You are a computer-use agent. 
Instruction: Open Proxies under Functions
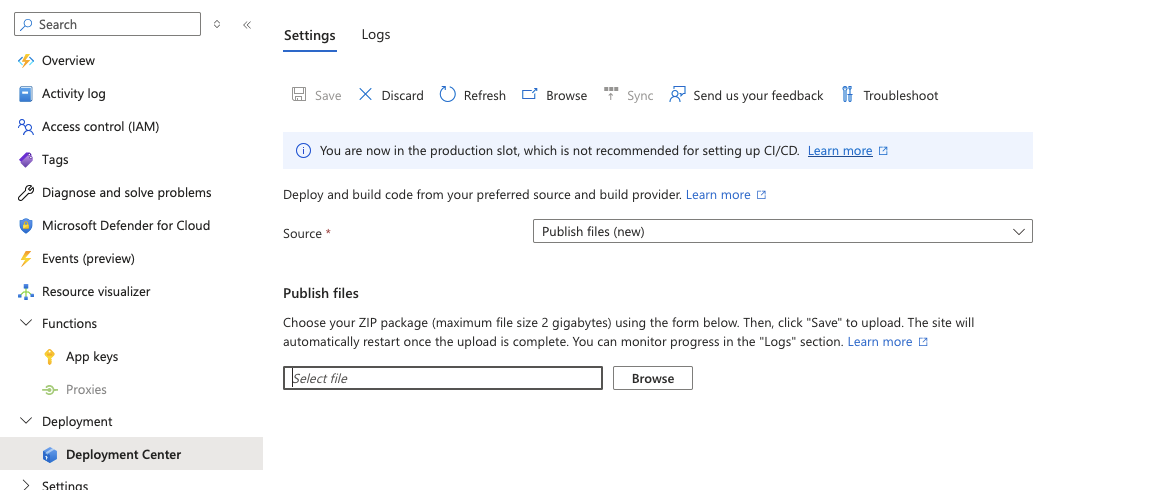click(x=86, y=389)
